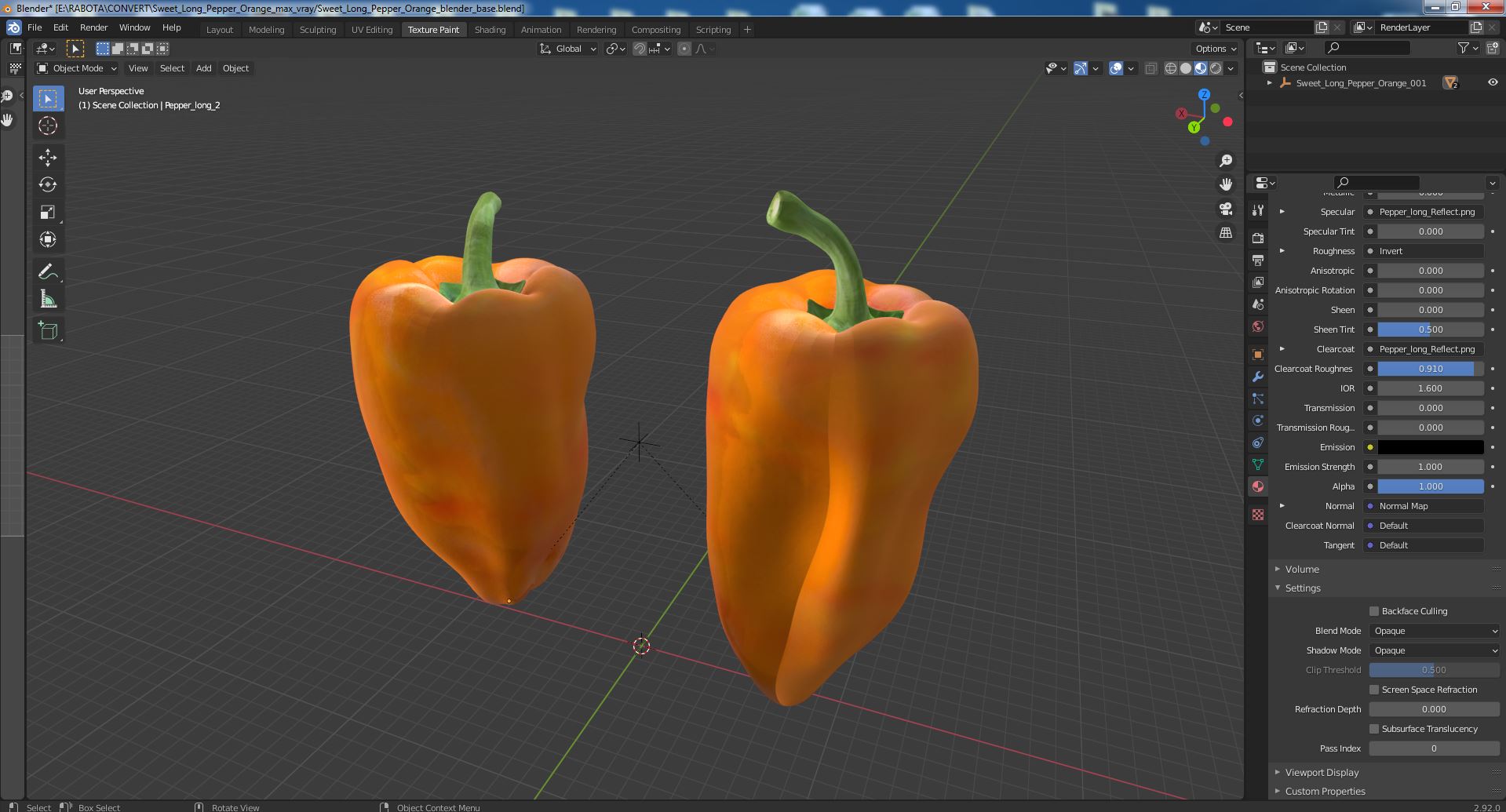Screen dimensions: 1506x812
Task: Open the View Layer properties tab
Action: coord(1258,282)
